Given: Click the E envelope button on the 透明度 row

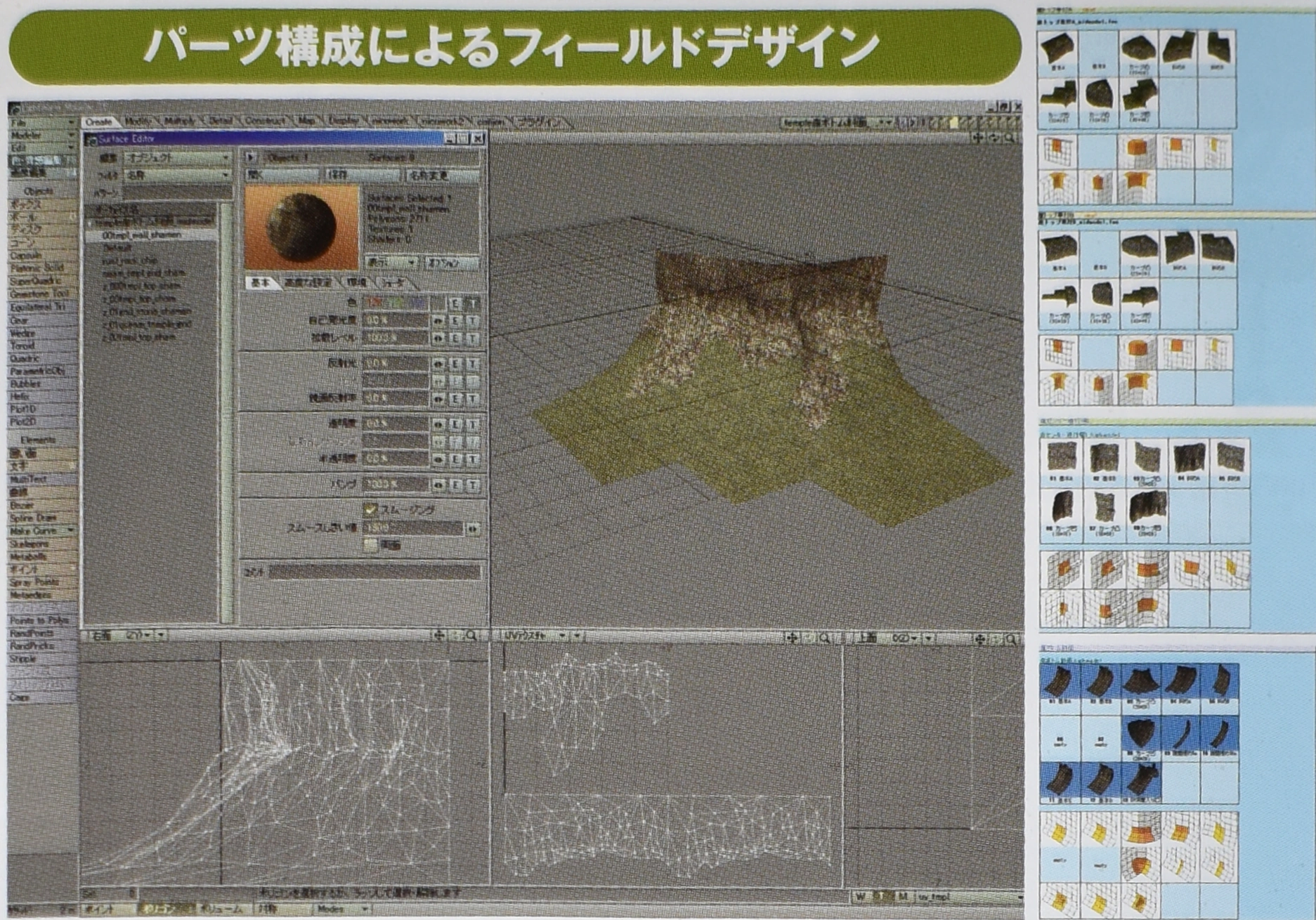Looking at the screenshot, I should click(x=455, y=424).
